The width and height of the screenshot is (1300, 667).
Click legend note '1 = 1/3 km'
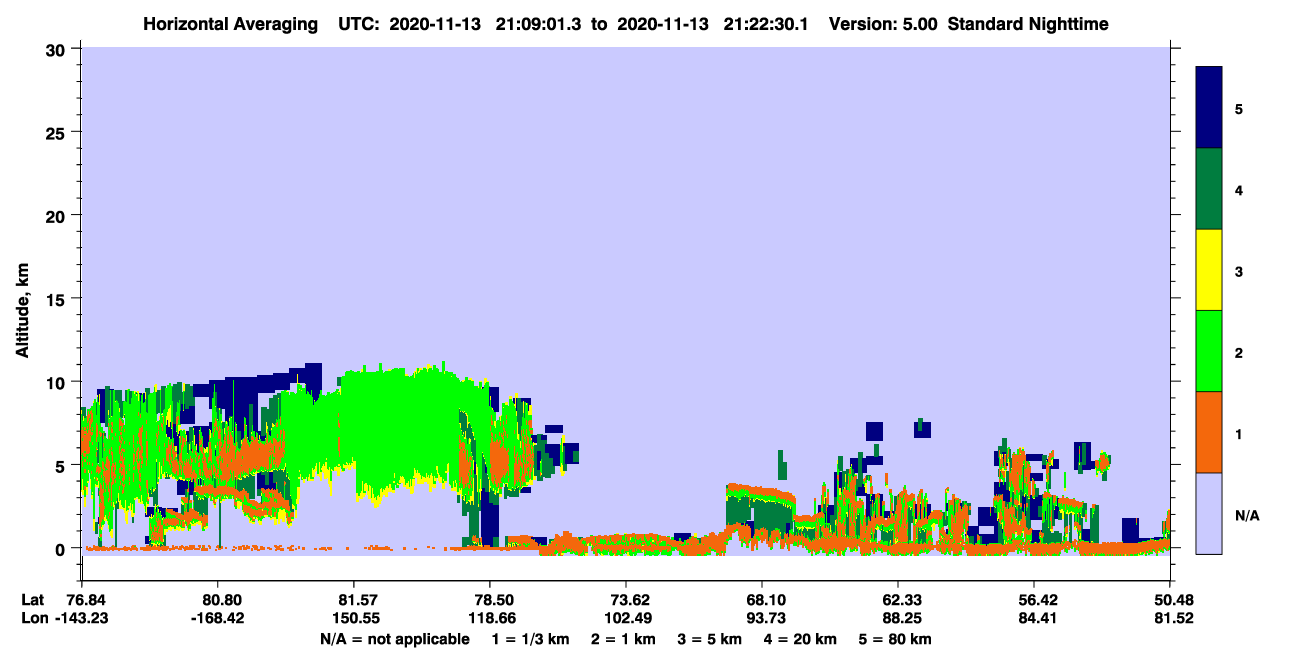(x=531, y=639)
